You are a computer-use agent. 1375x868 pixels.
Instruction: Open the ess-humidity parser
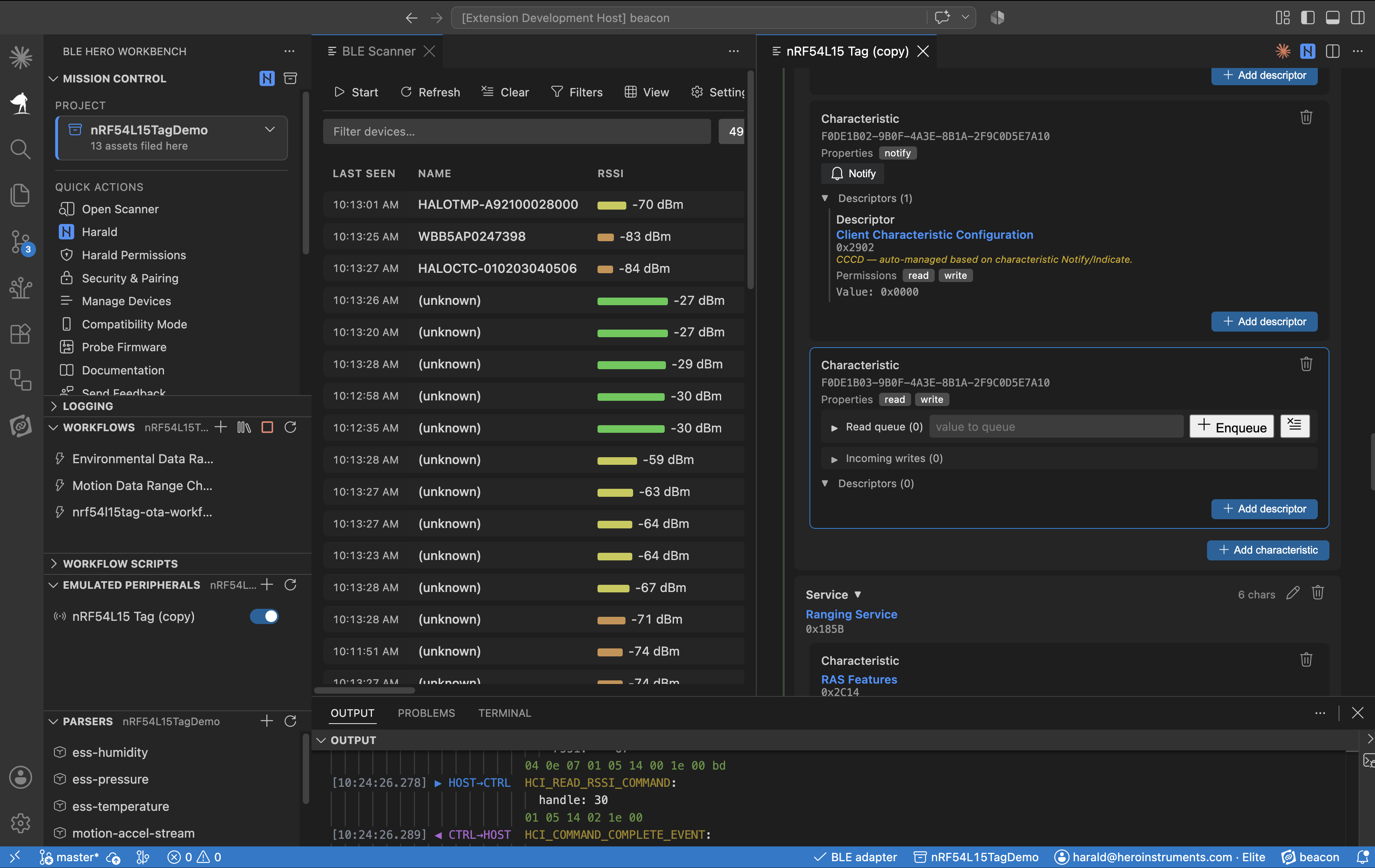coord(110,752)
